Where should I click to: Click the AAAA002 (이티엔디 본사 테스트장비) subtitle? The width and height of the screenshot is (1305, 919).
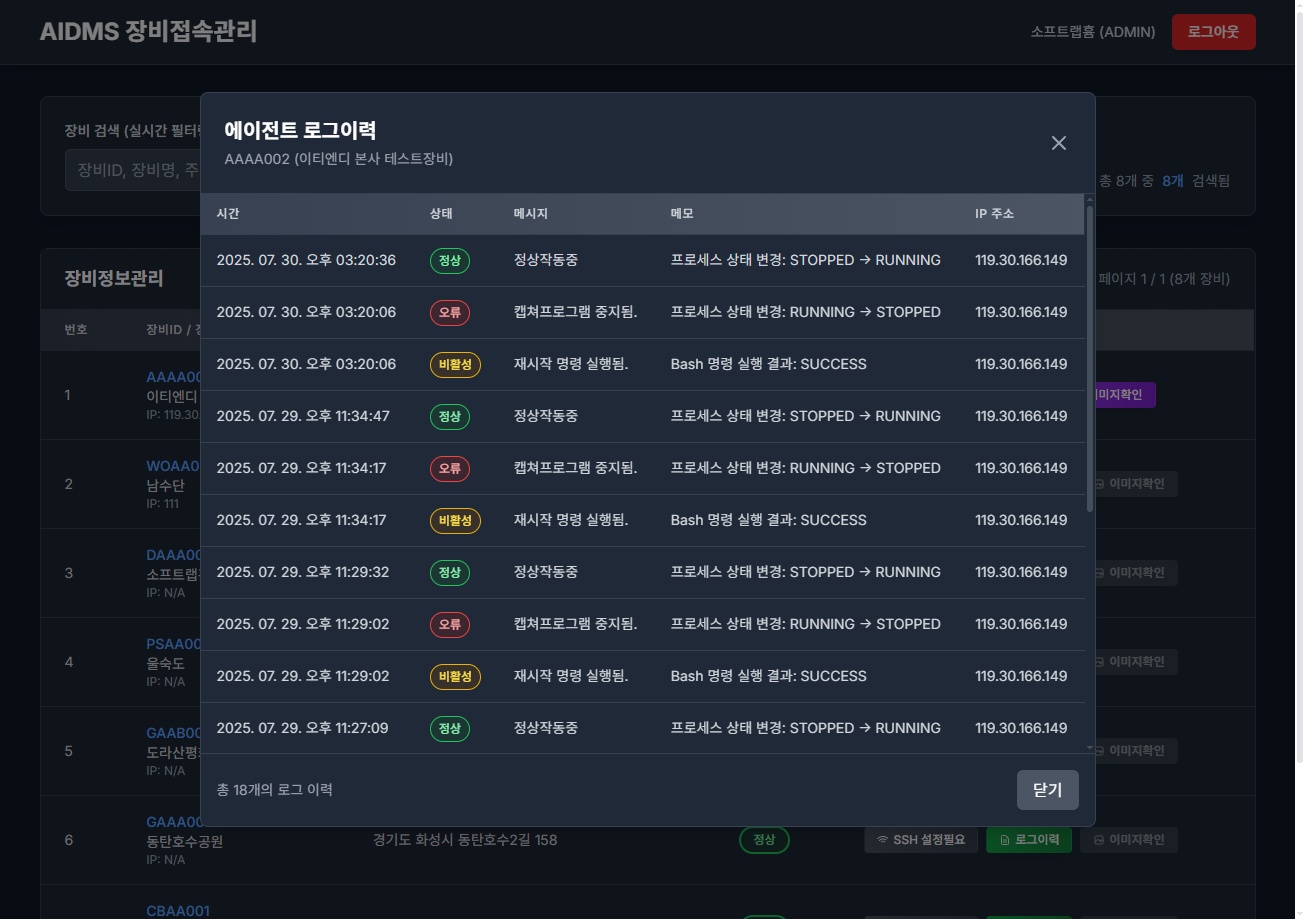pyautogui.click(x=339, y=159)
